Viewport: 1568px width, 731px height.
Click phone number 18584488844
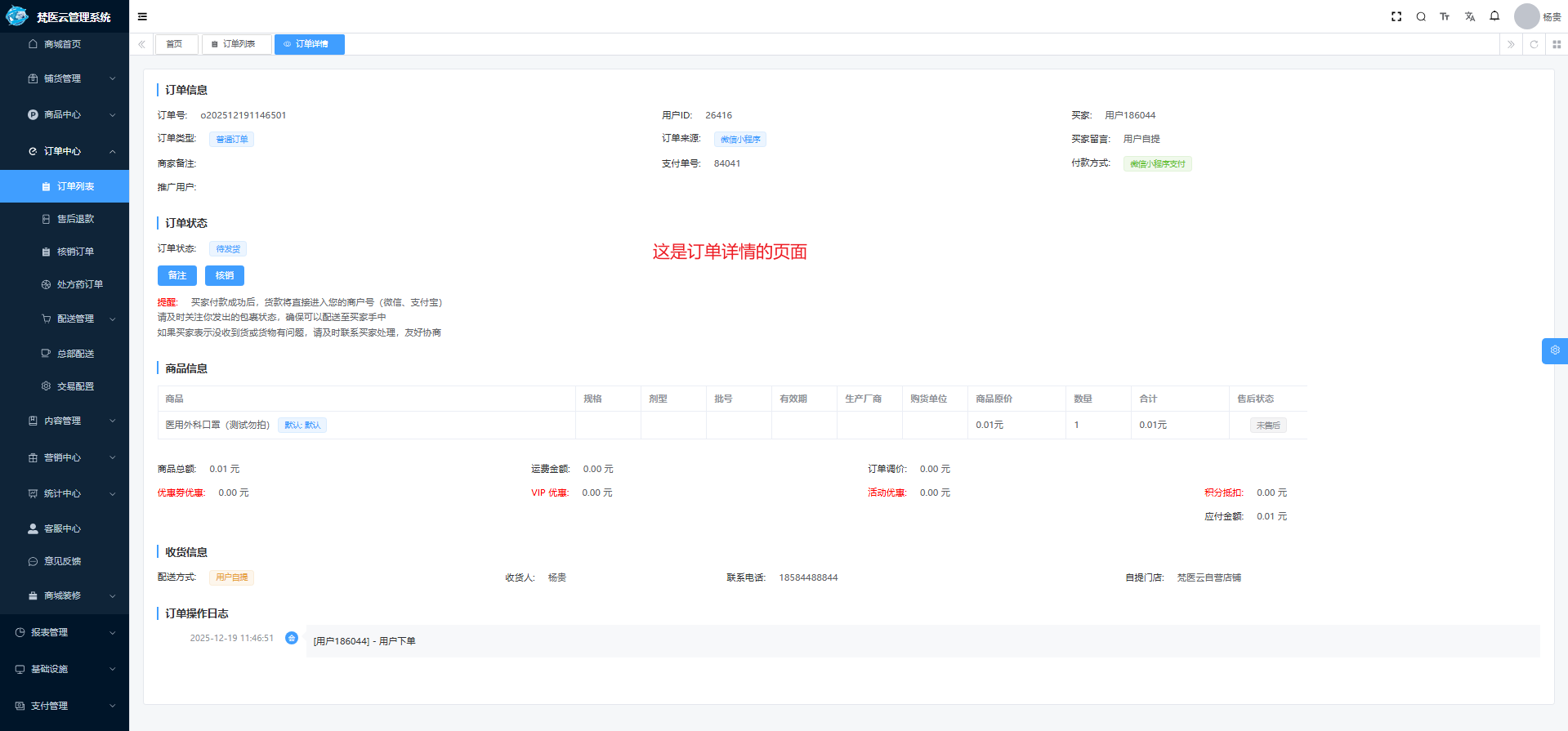[x=808, y=577]
